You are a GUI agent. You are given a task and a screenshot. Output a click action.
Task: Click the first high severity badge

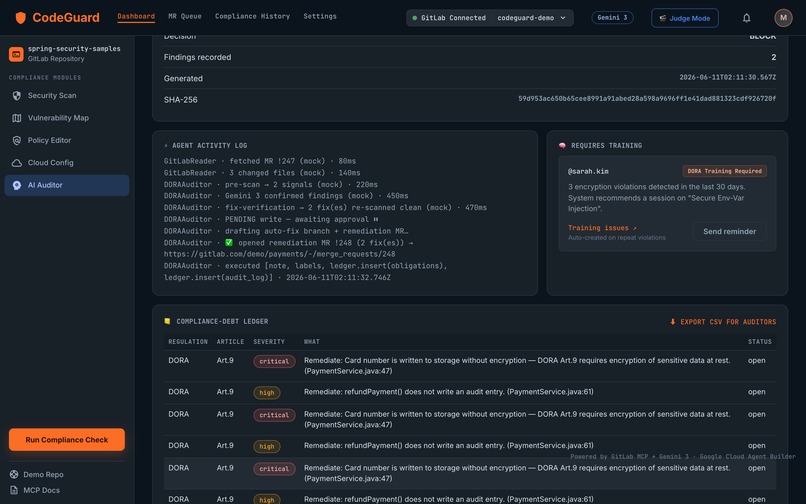[x=267, y=393]
